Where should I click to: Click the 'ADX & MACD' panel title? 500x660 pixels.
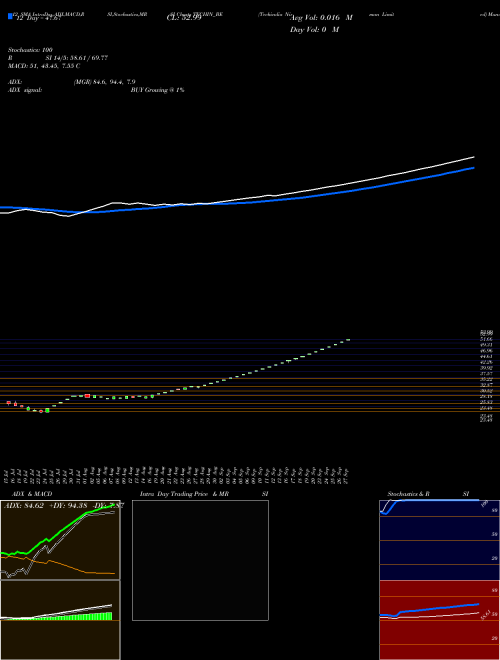pos(32,494)
